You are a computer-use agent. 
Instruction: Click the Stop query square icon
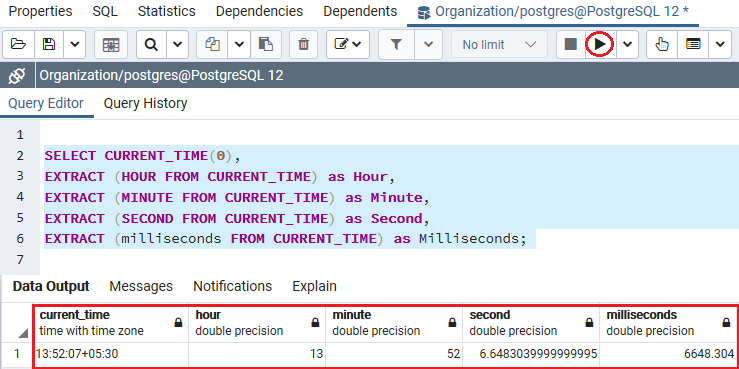coord(571,45)
